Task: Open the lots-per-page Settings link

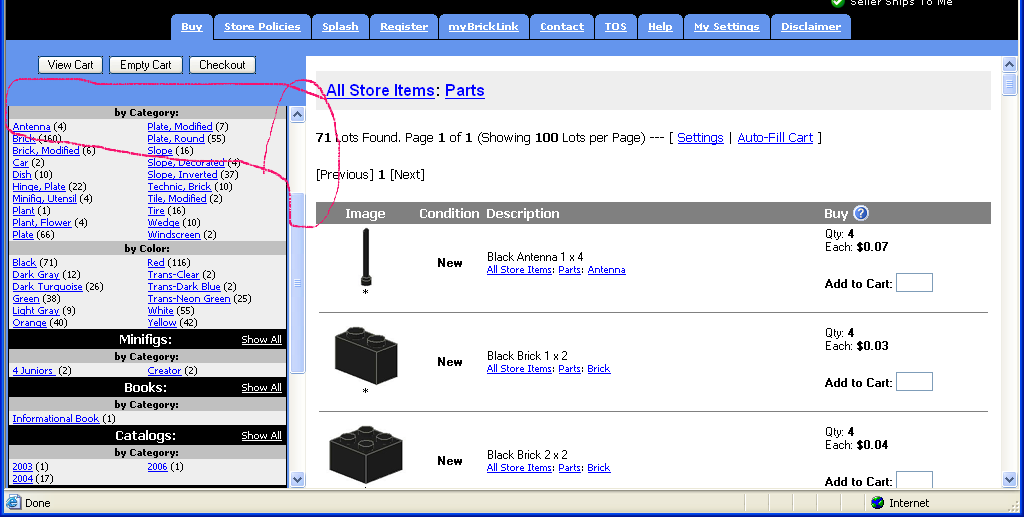Action: [x=700, y=138]
